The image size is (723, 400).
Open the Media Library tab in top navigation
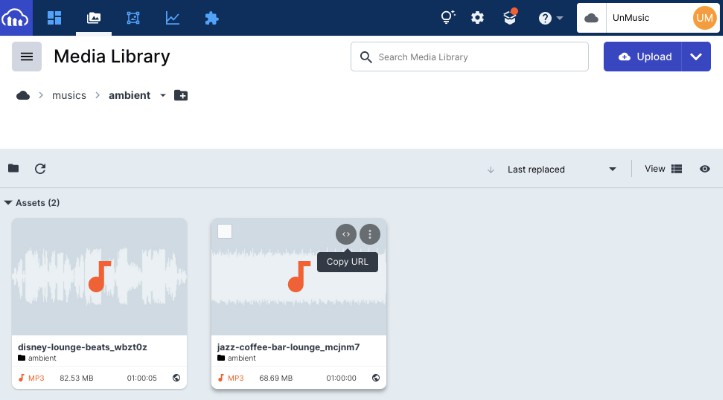point(94,18)
